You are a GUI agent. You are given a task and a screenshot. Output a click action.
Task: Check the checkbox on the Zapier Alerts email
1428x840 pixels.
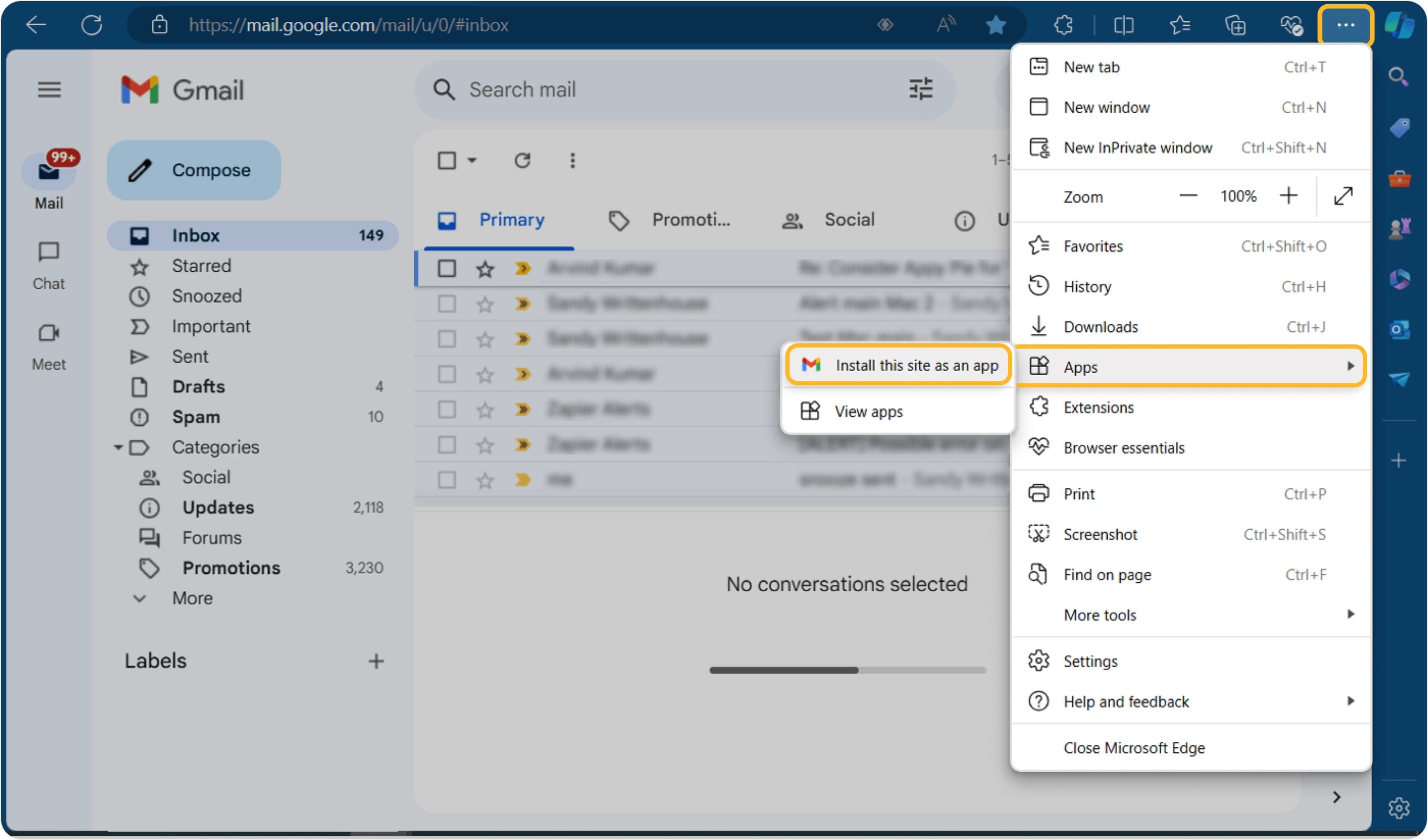(x=447, y=409)
